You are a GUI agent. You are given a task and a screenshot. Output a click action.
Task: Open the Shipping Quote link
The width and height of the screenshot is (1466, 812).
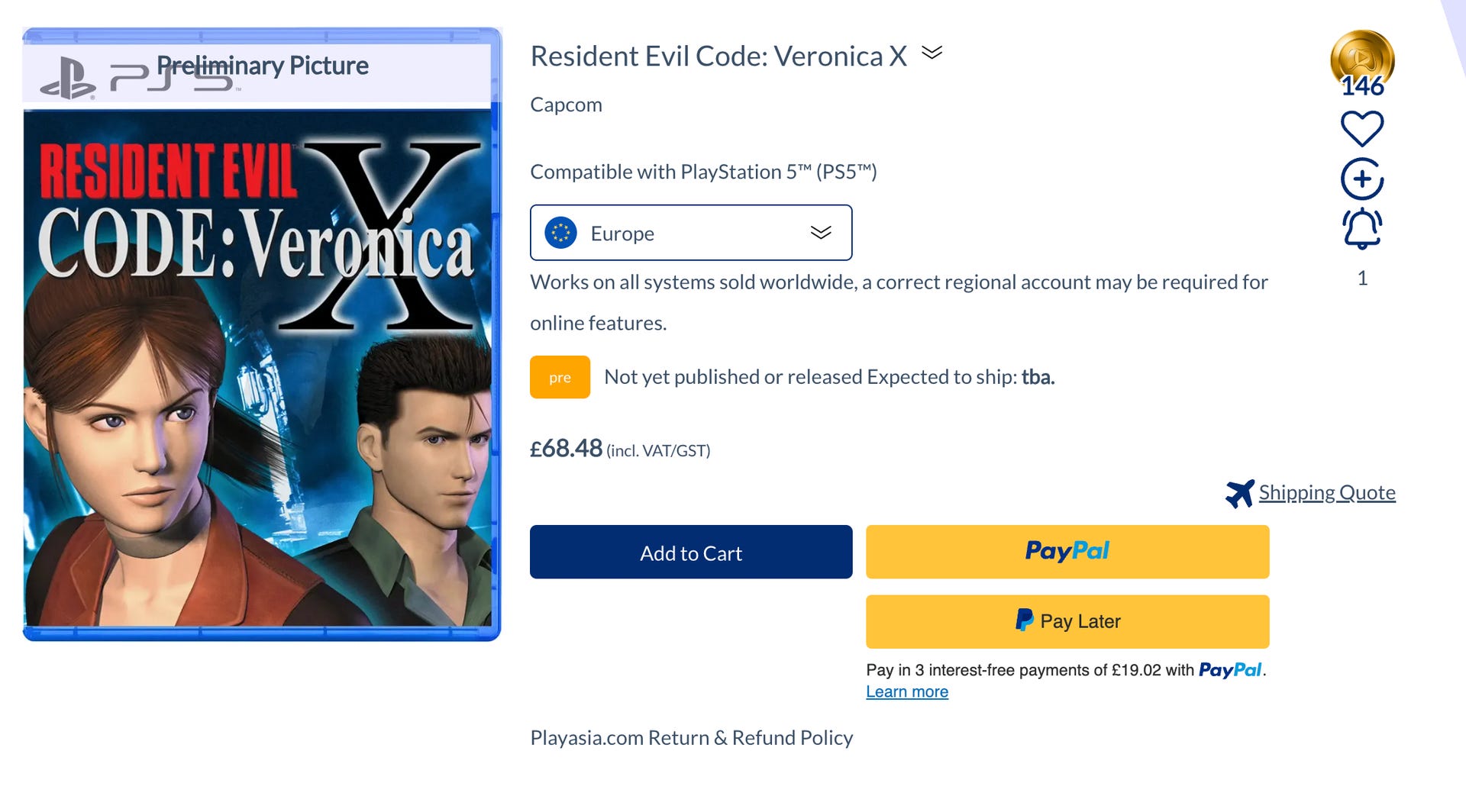pos(1327,493)
